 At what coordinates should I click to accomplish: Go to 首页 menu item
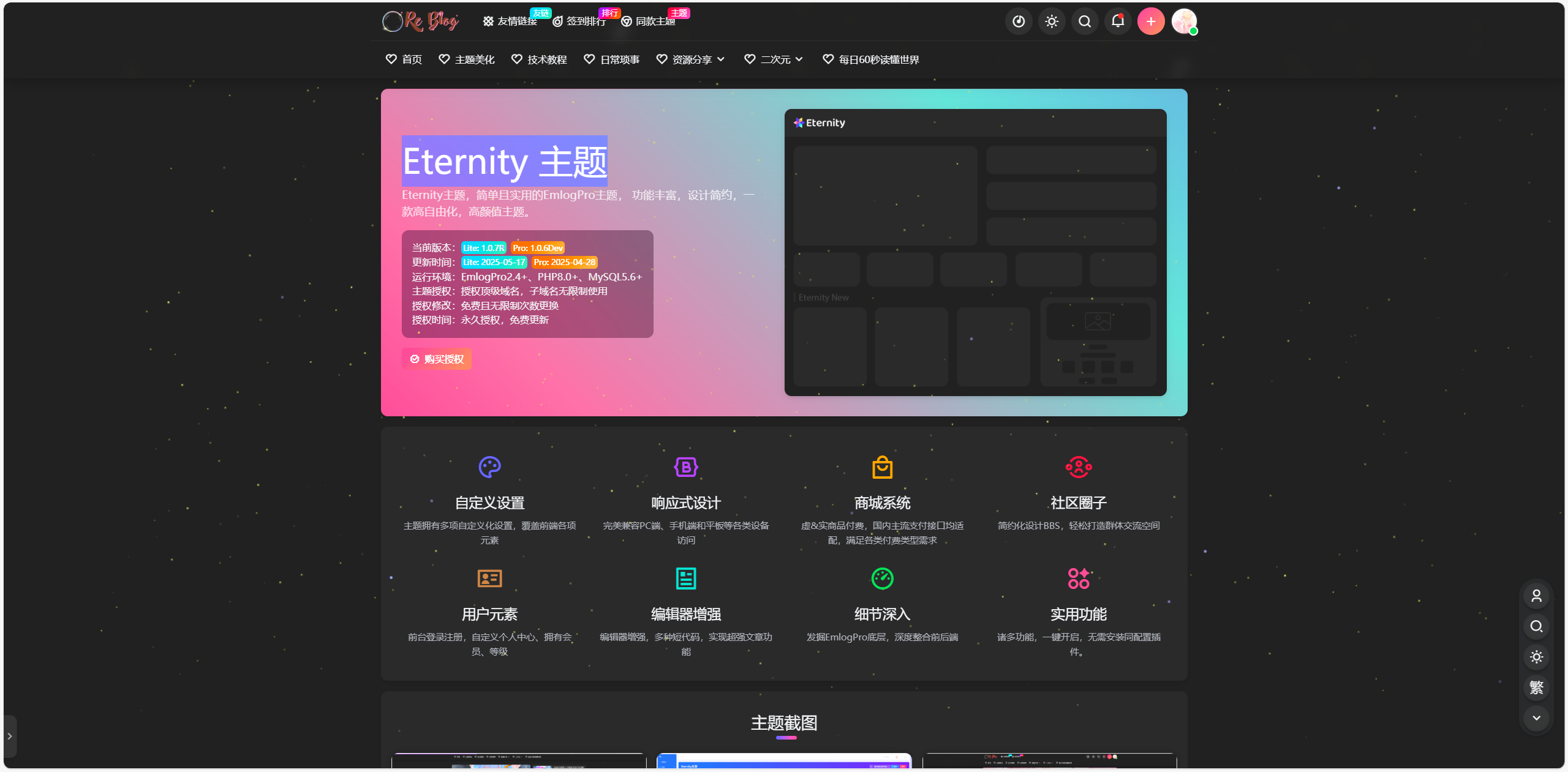point(404,59)
